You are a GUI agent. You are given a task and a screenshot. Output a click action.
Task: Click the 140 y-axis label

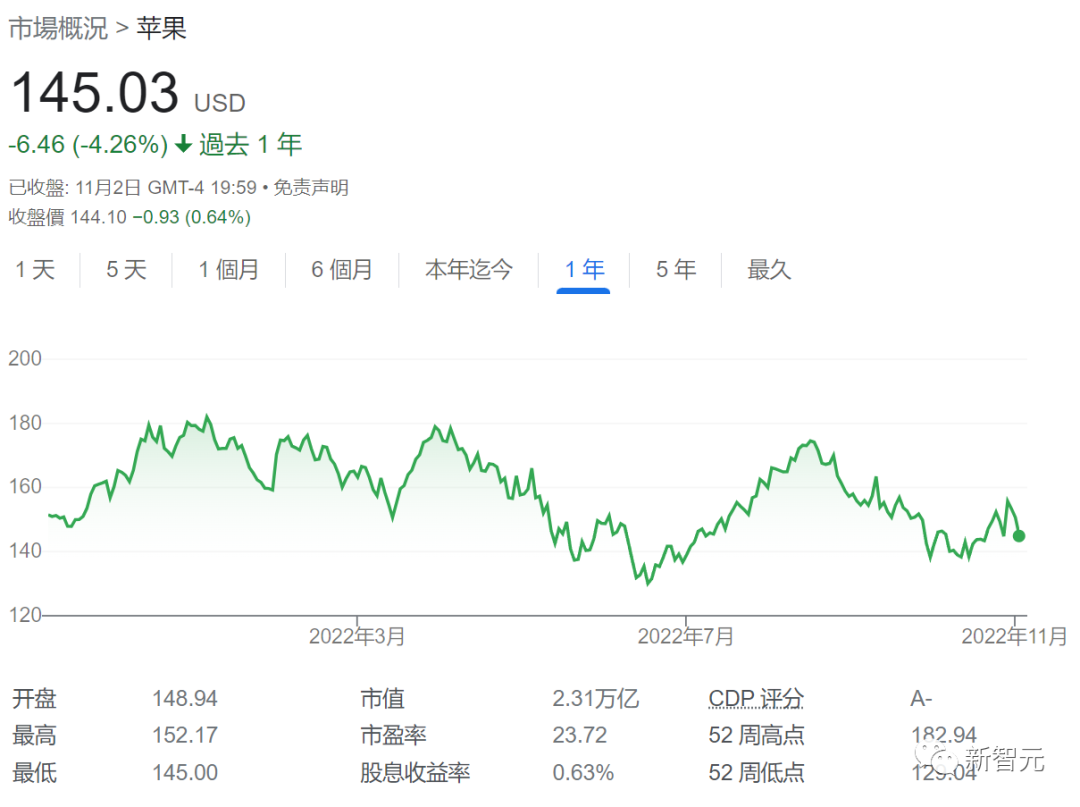pos(25,551)
